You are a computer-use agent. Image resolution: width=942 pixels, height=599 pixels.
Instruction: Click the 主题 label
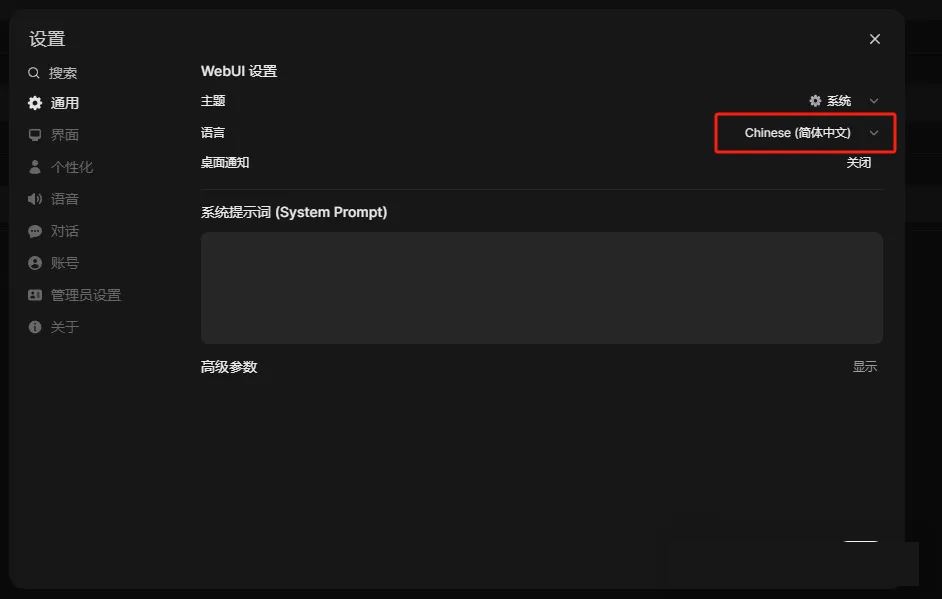[x=213, y=100]
